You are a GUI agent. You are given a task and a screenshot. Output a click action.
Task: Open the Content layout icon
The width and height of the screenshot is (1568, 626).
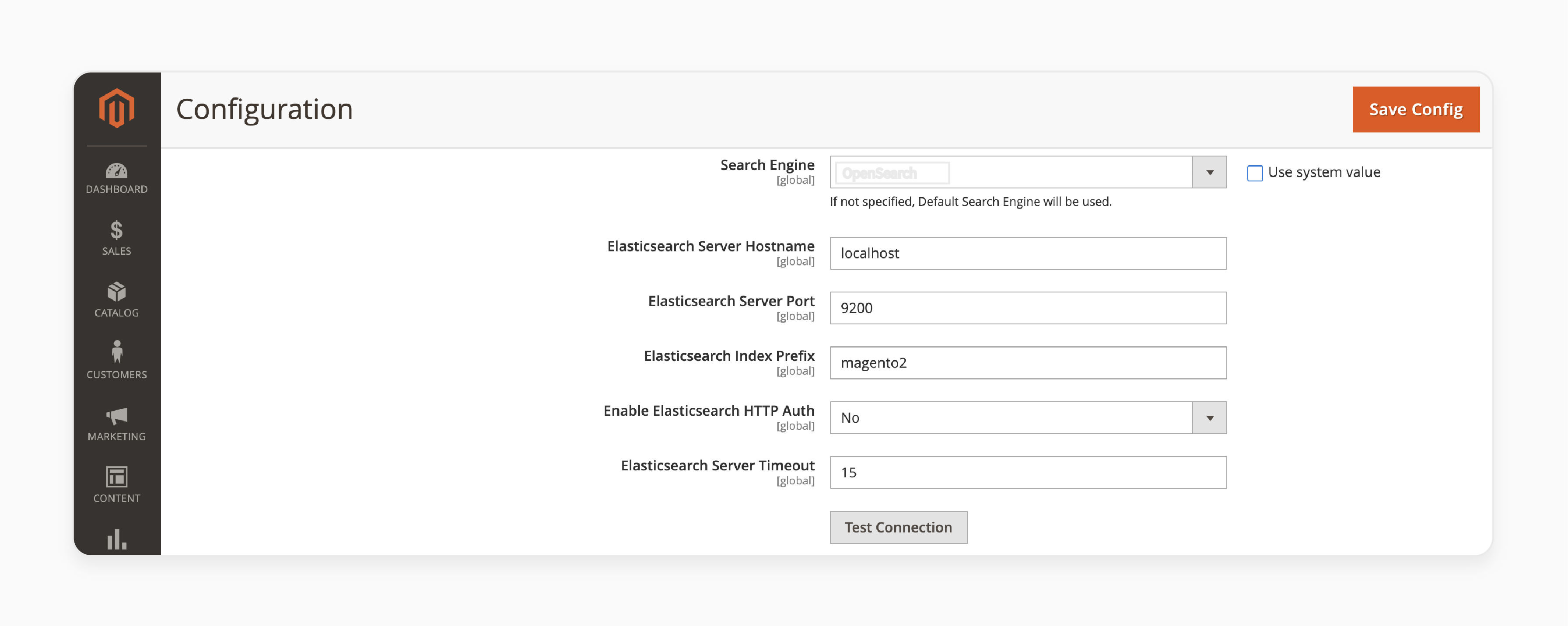(x=116, y=477)
